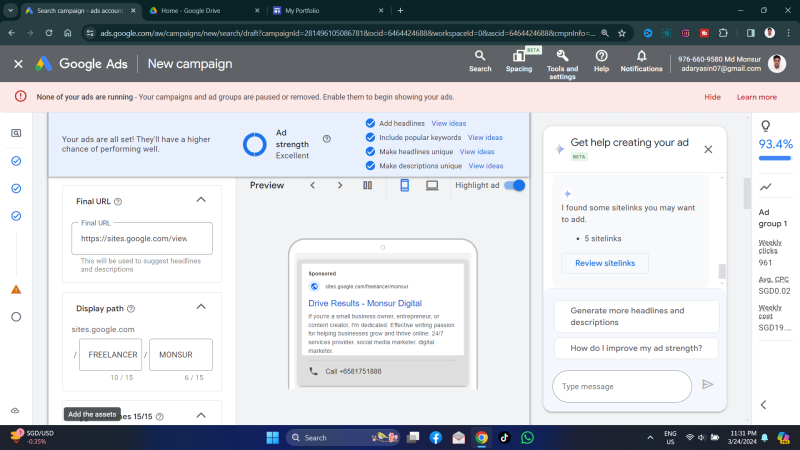Open the trend line forecast icon
Screen dimensions: 800x450
tap(765, 187)
